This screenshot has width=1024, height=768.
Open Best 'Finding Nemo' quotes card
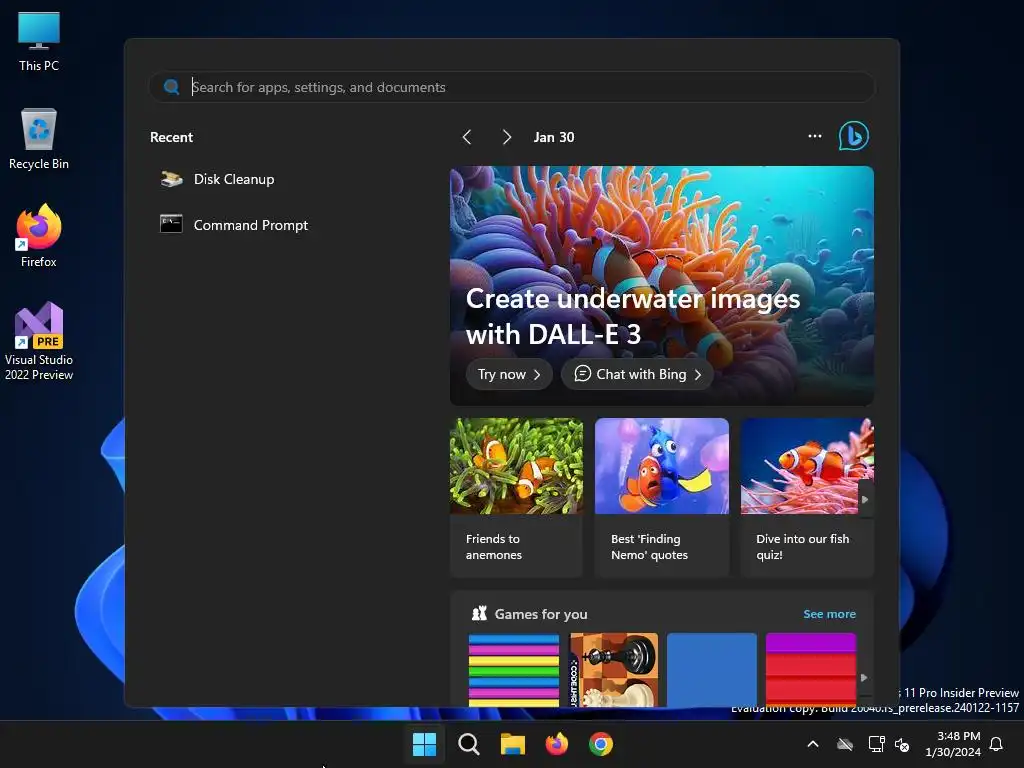(x=662, y=498)
